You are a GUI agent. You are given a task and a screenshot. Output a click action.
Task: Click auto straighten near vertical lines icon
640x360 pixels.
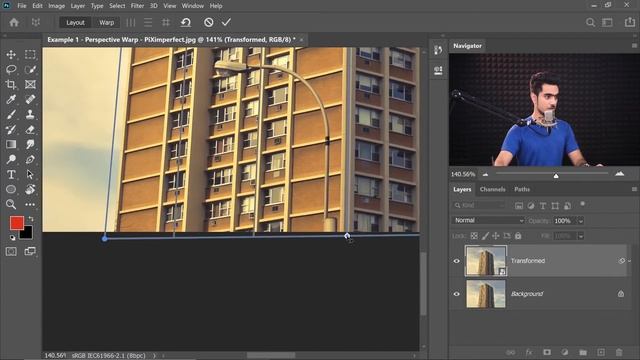point(131,22)
